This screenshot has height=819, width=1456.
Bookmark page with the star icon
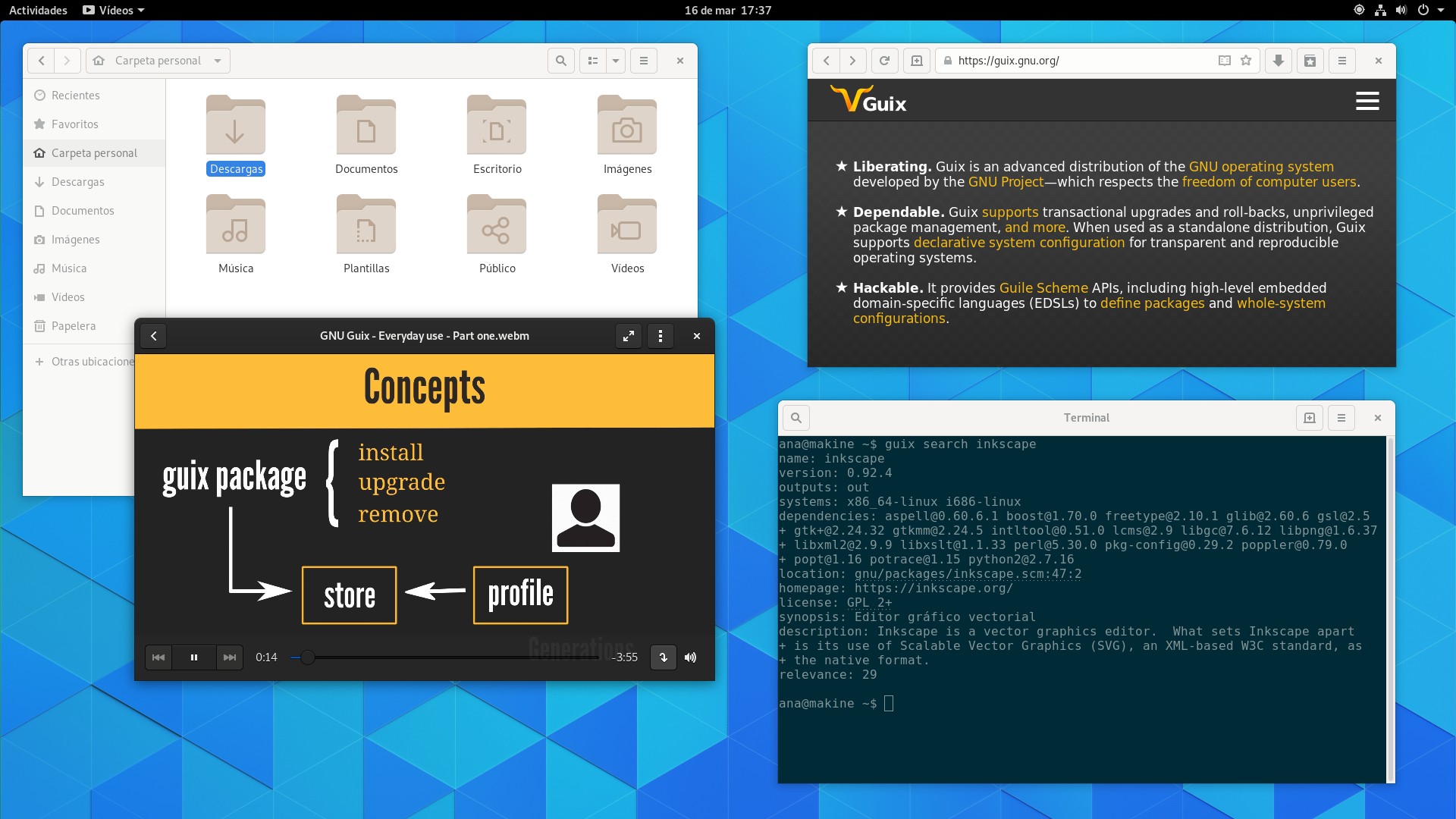[x=1246, y=61]
